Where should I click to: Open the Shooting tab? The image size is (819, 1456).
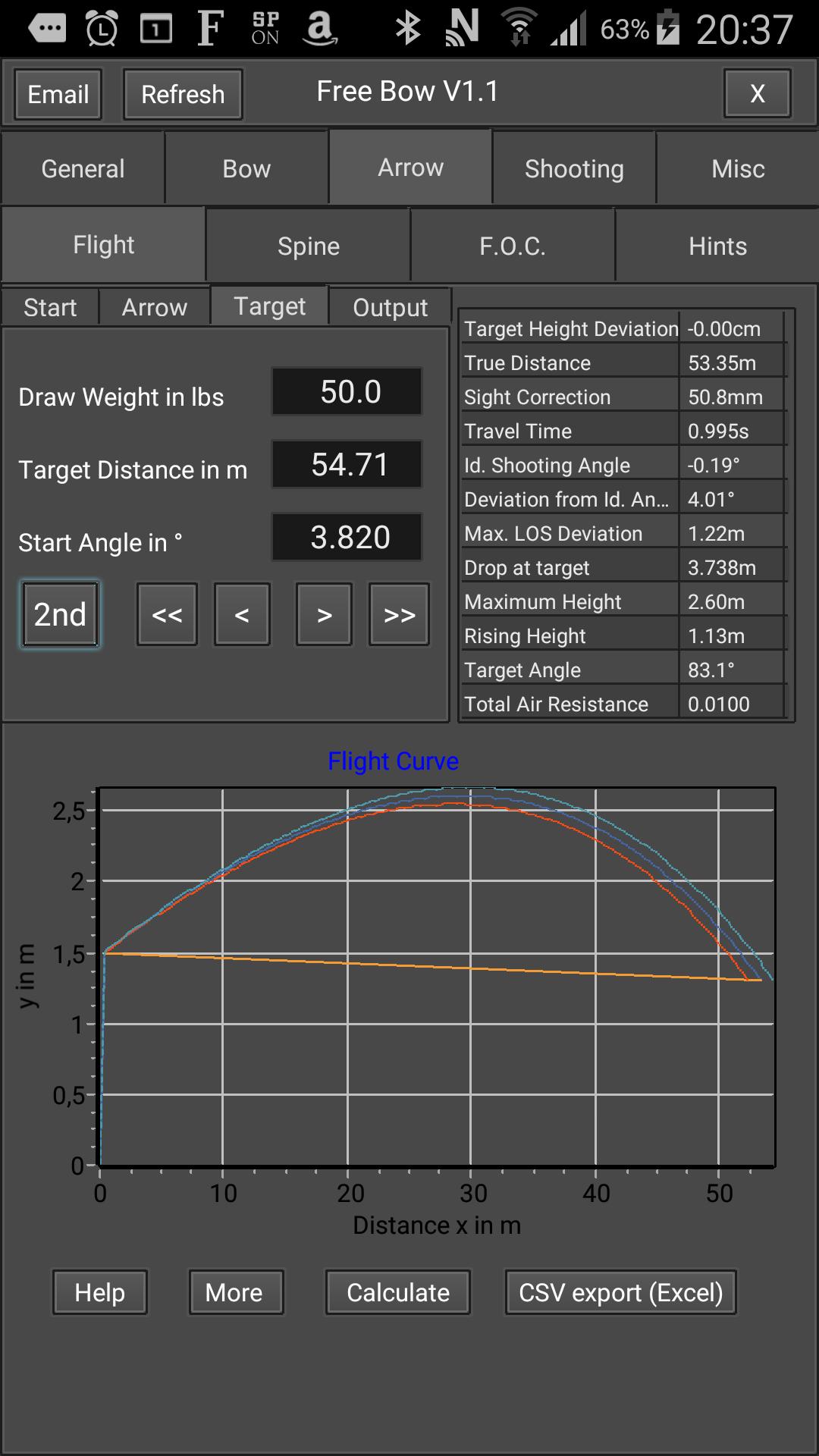(574, 168)
